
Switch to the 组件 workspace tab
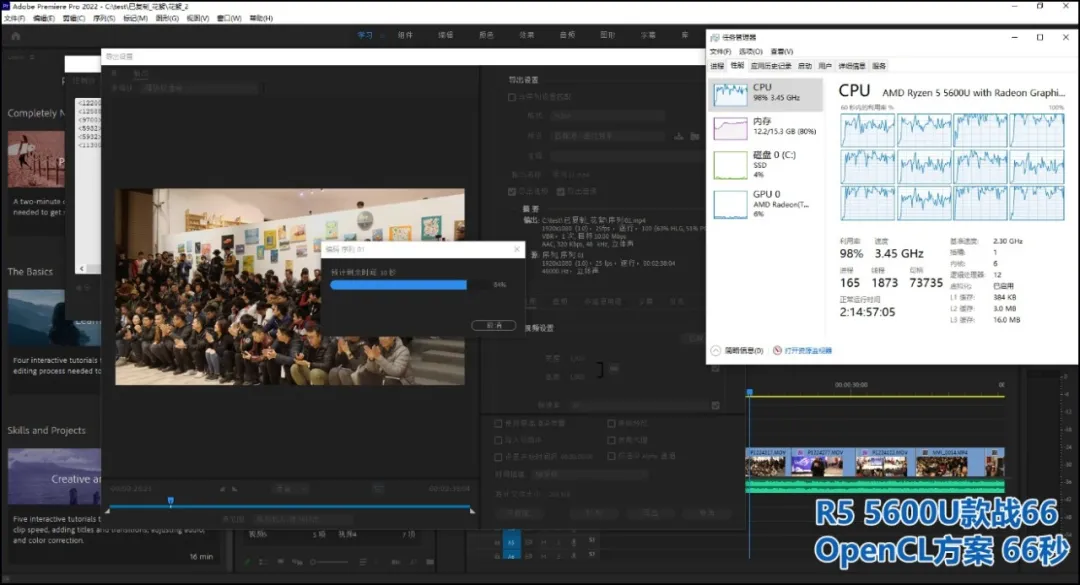click(x=405, y=35)
